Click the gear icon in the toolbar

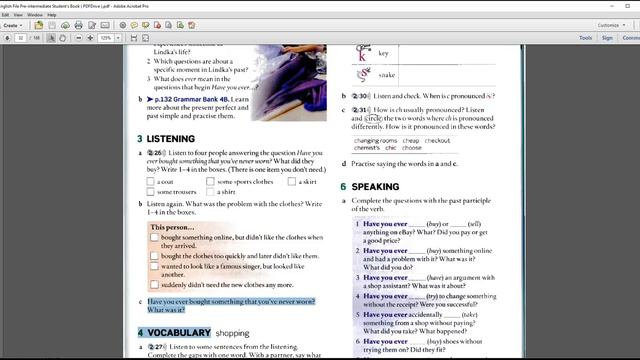[123, 25]
